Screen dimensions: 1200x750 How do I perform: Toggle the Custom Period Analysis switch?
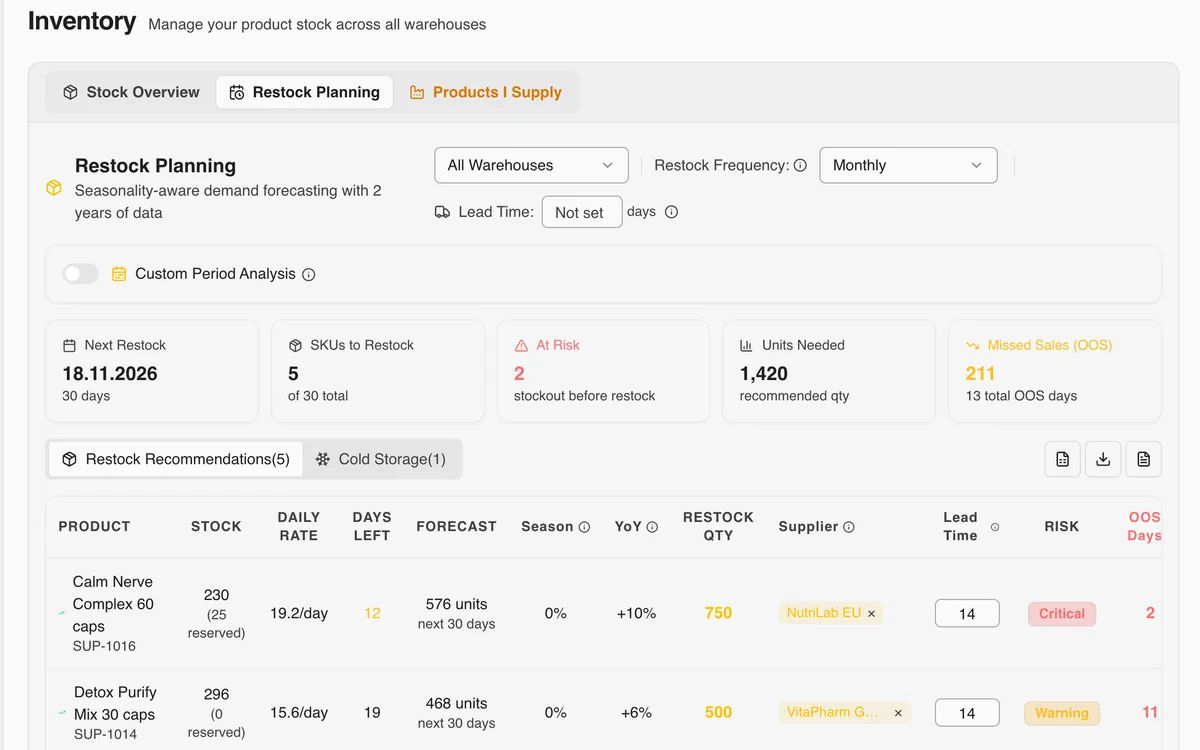[x=80, y=274]
